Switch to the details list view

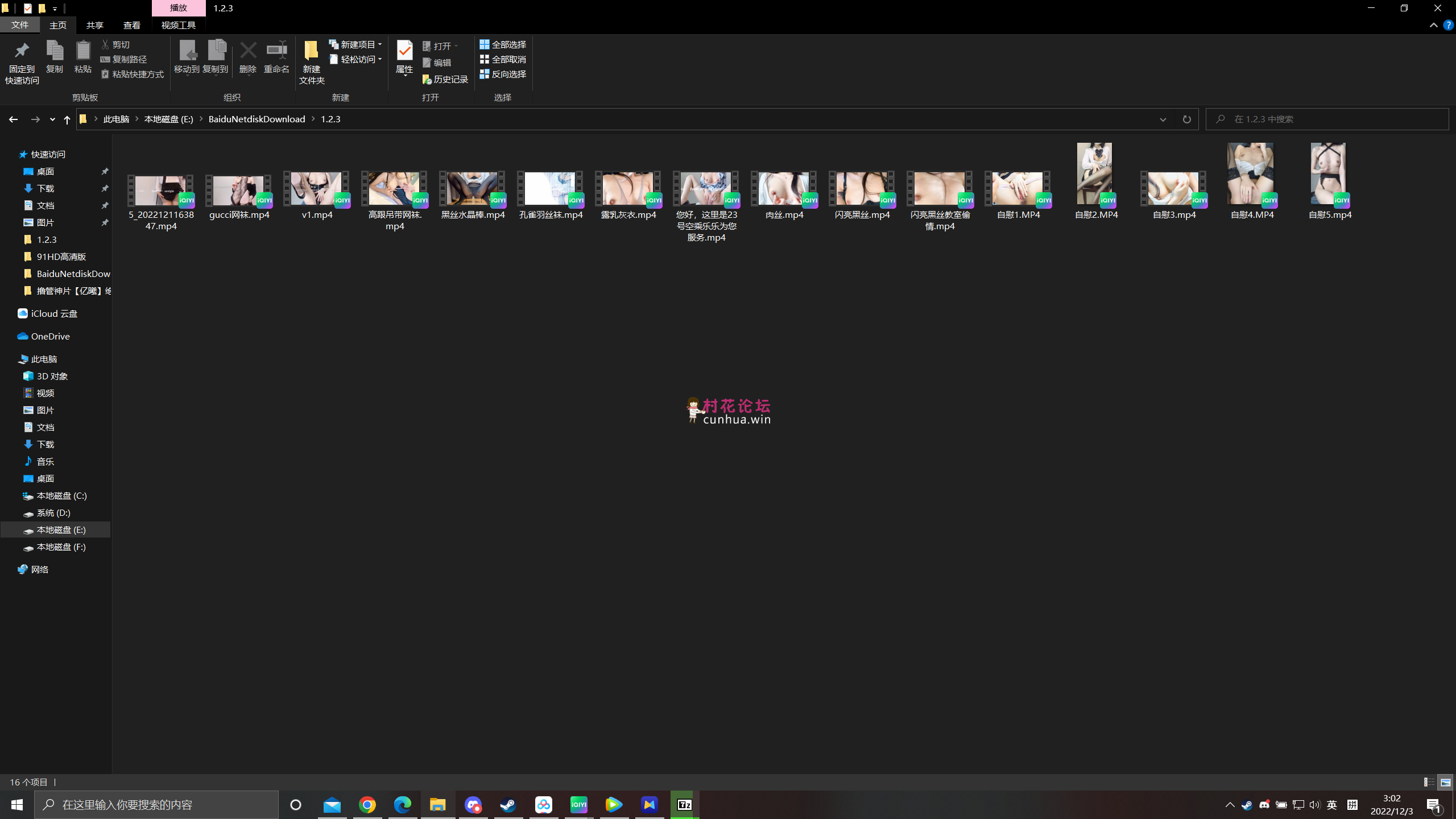pyautogui.click(x=1429, y=783)
